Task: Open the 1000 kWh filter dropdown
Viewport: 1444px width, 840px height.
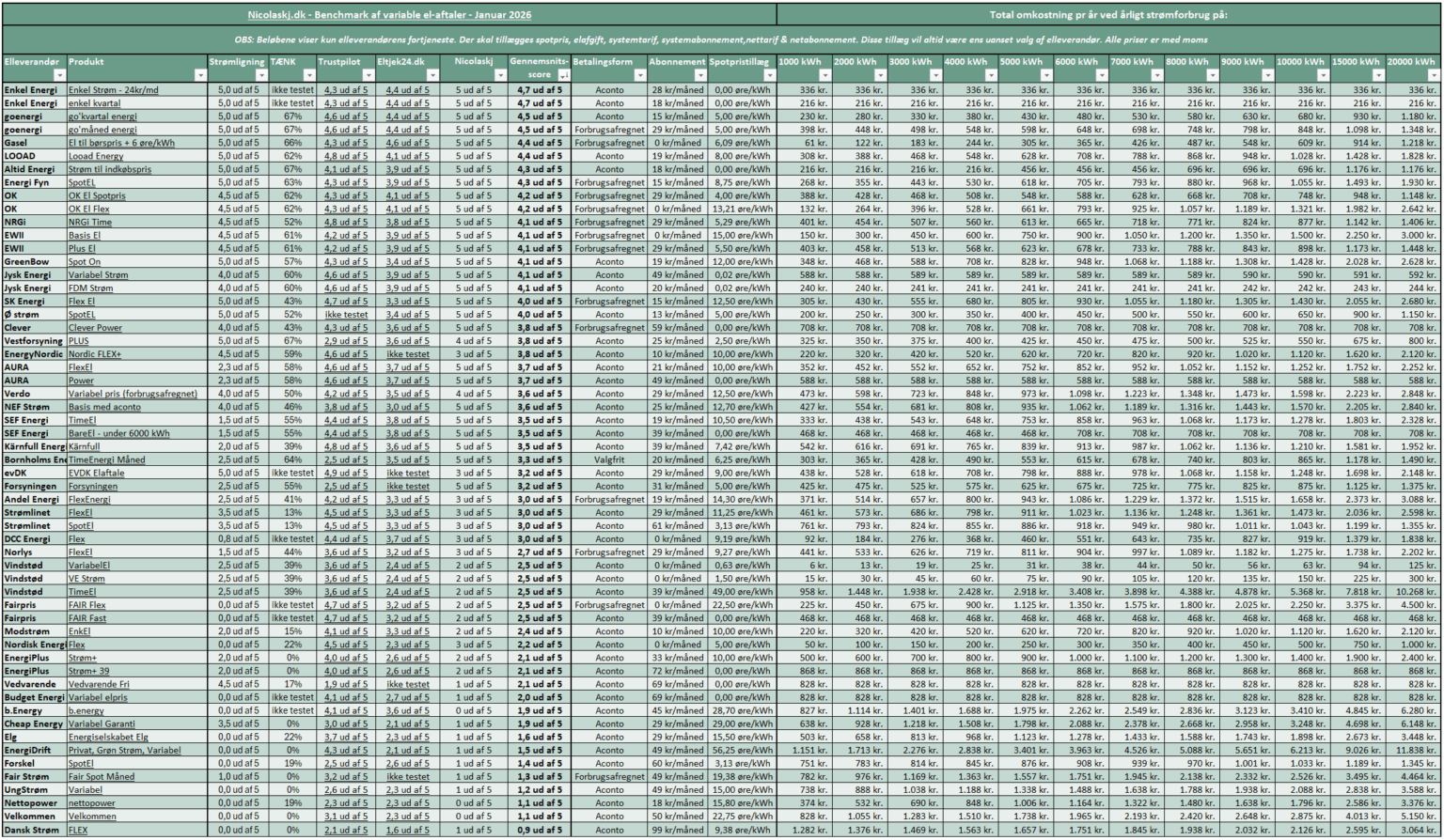Action: click(x=824, y=75)
